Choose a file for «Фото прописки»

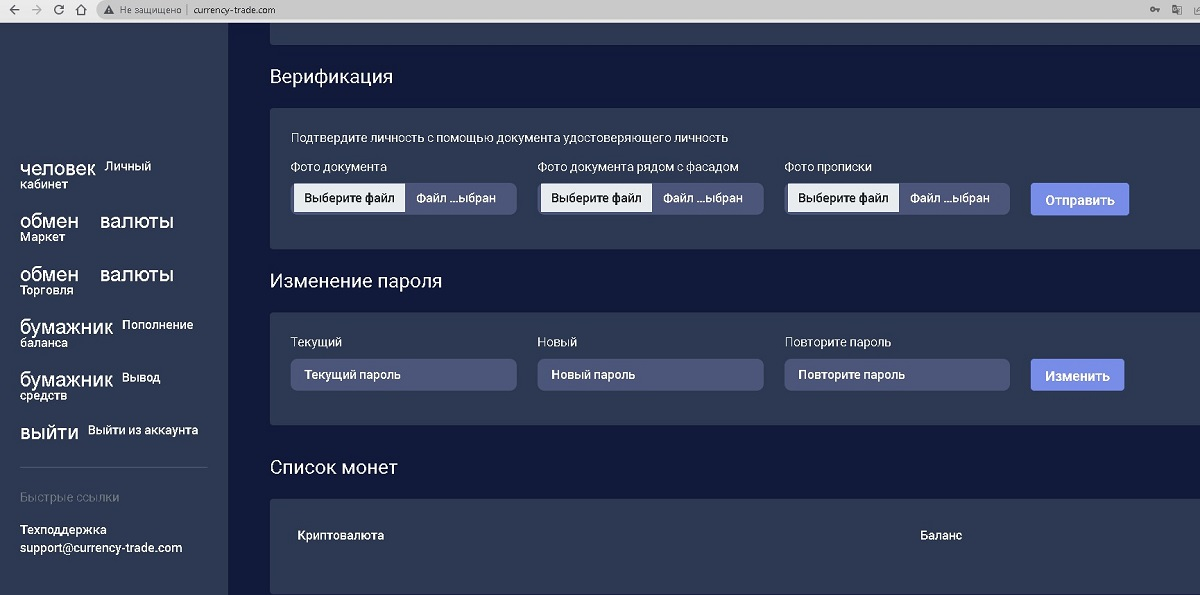click(842, 198)
